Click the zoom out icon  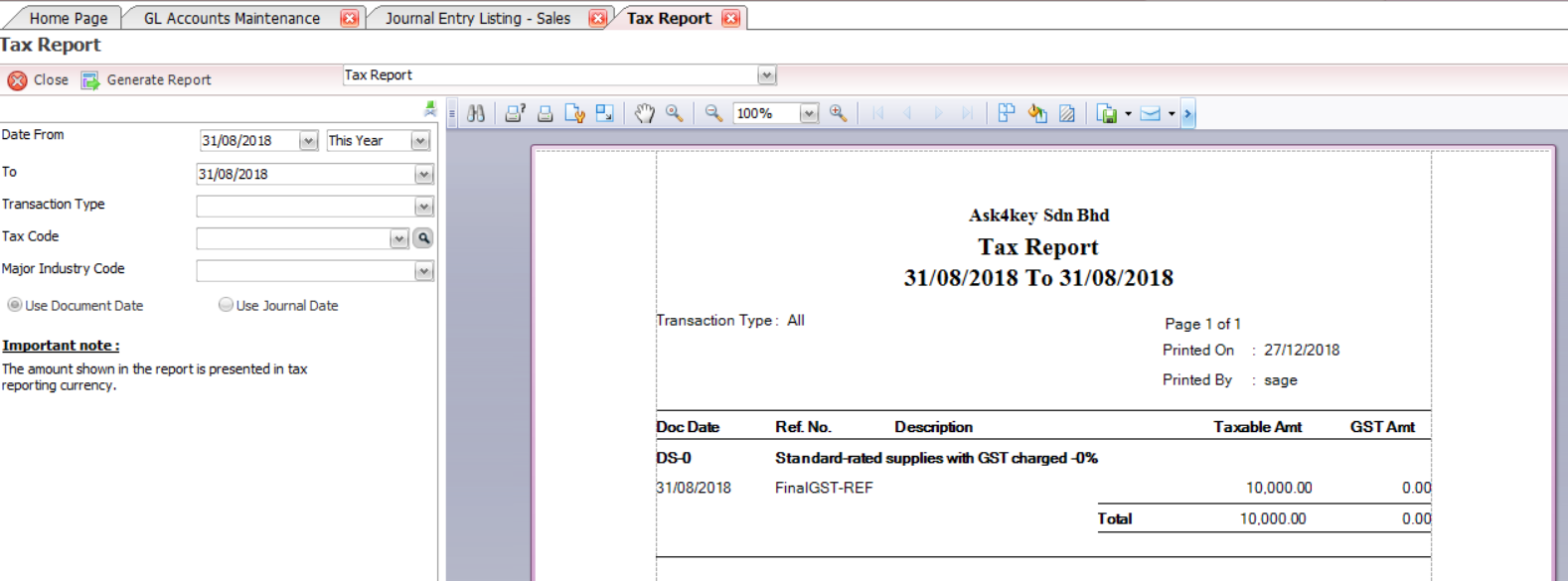click(713, 113)
